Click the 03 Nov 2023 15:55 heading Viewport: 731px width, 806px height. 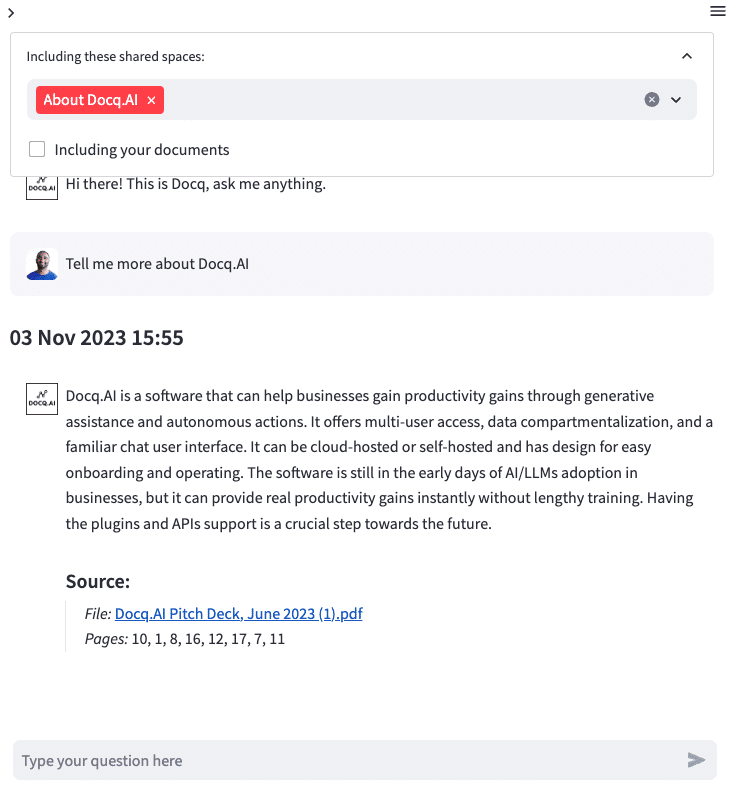pyautogui.click(x=97, y=338)
